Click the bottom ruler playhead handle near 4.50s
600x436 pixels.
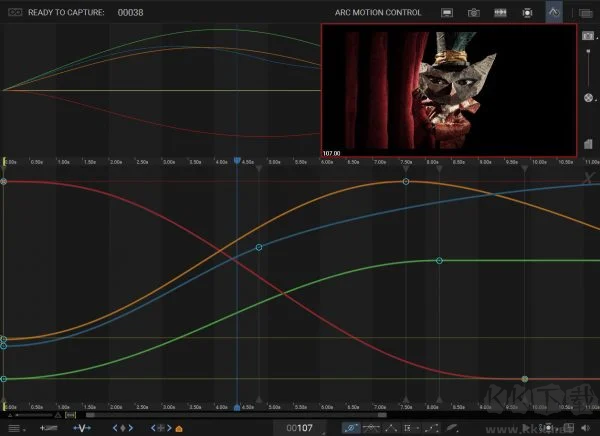[237, 407]
